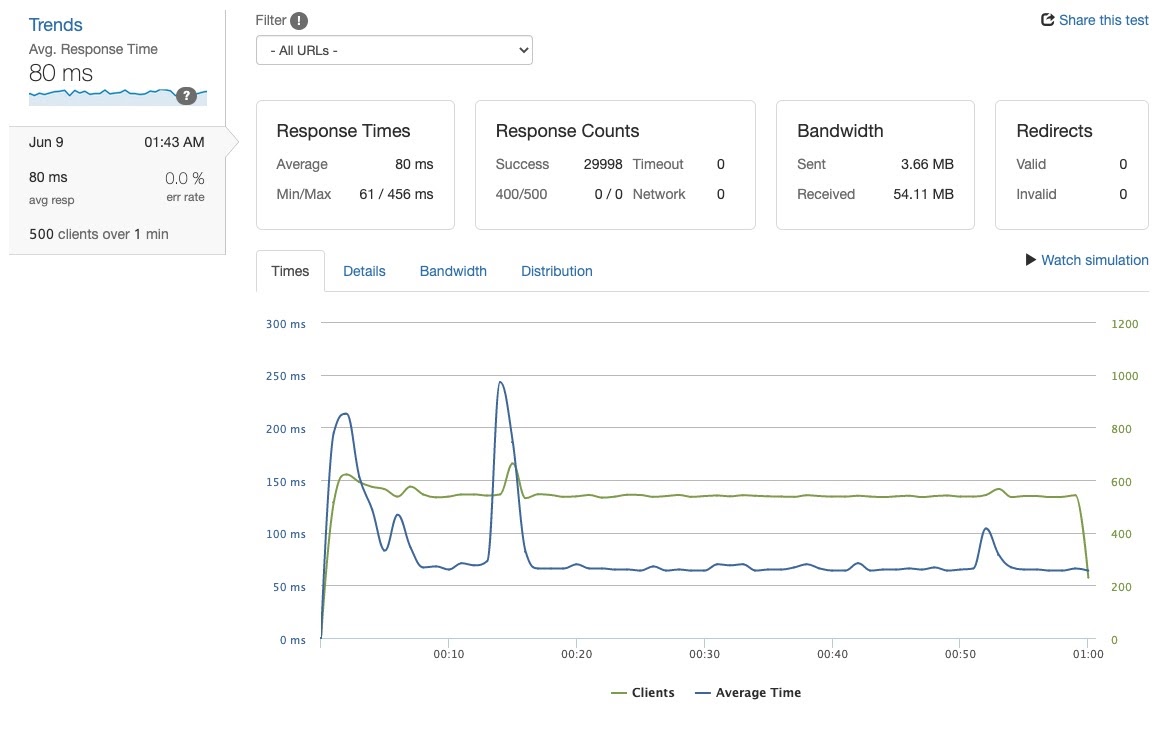
Task: Click the 400/500 label in Response Counts
Action: pyautogui.click(x=521, y=194)
